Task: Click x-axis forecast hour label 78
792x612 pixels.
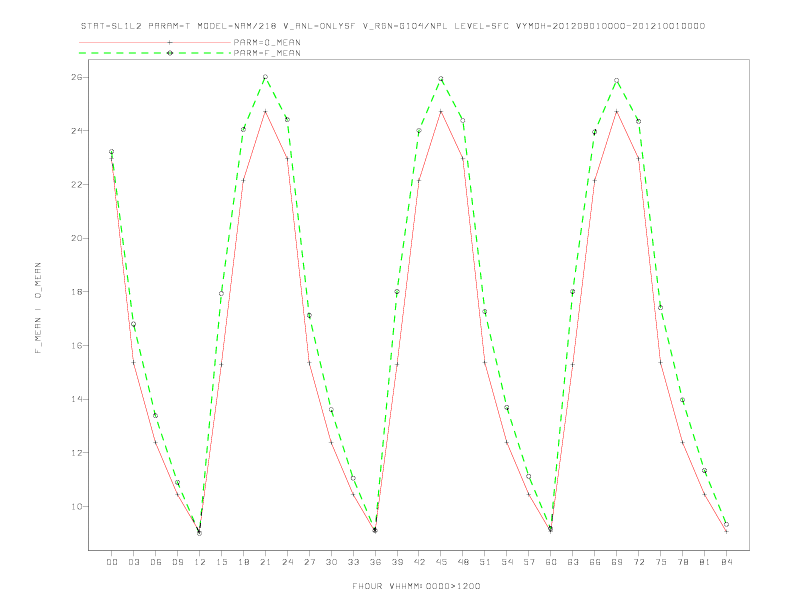Action: pos(682,562)
